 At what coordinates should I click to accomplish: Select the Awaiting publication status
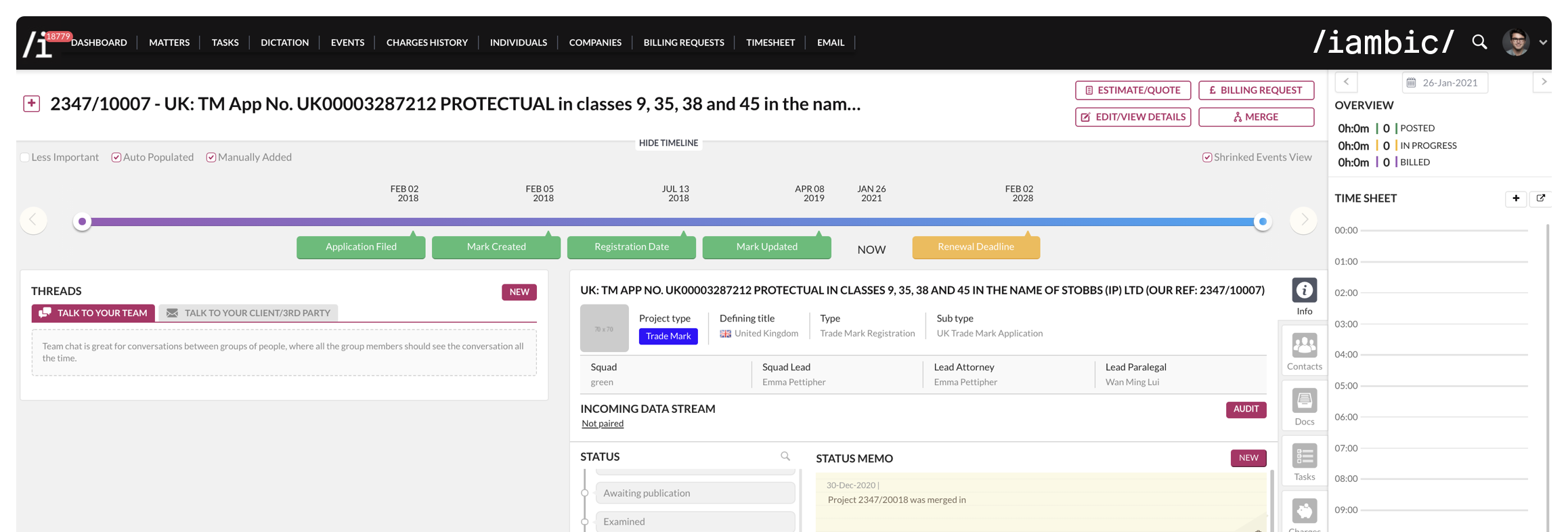point(695,493)
